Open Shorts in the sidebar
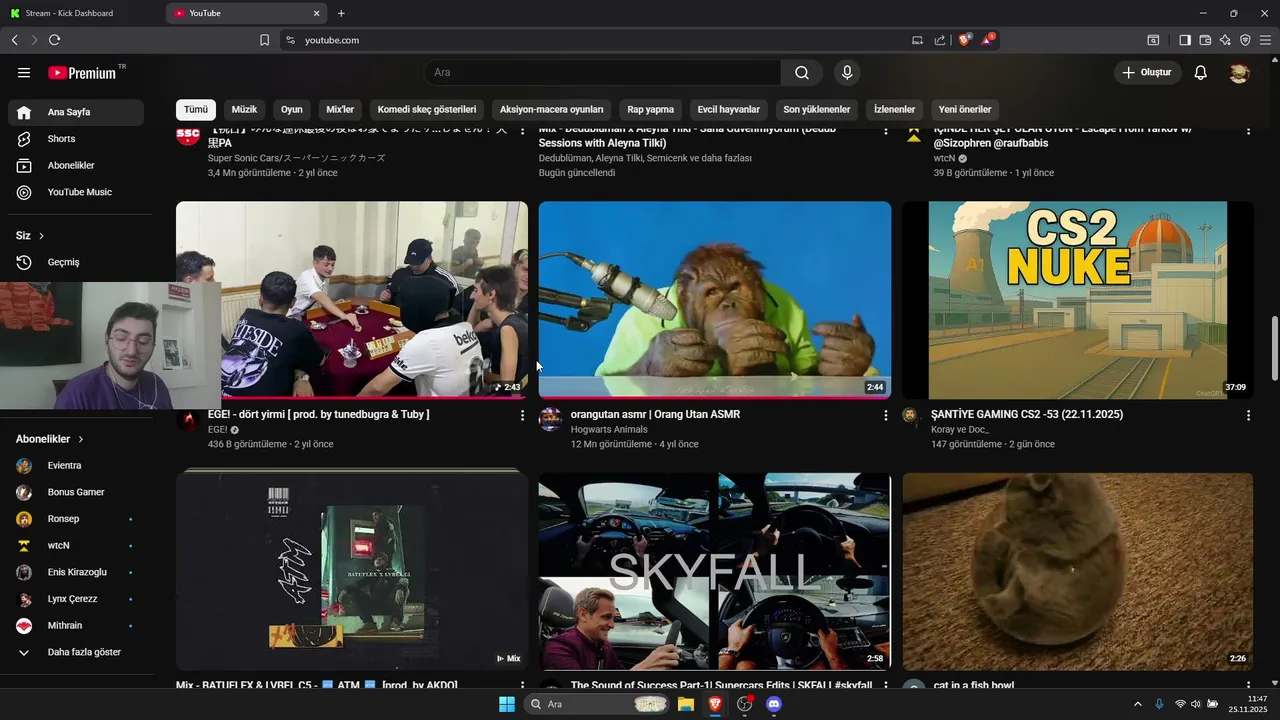Viewport: 1280px width, 720px height. click(x=76, y=139)
